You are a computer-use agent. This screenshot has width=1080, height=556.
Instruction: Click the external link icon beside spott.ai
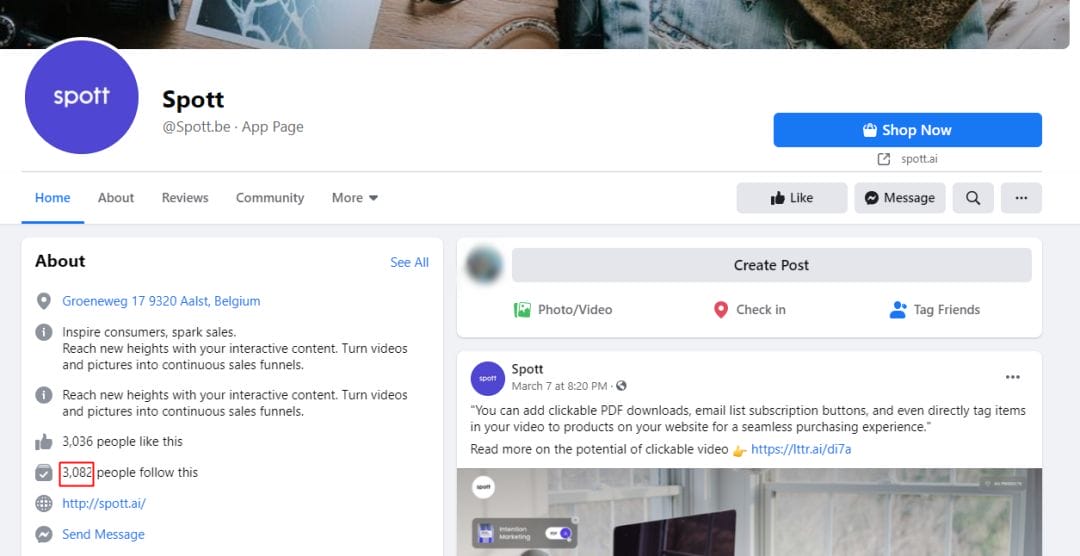click(884, 159)
